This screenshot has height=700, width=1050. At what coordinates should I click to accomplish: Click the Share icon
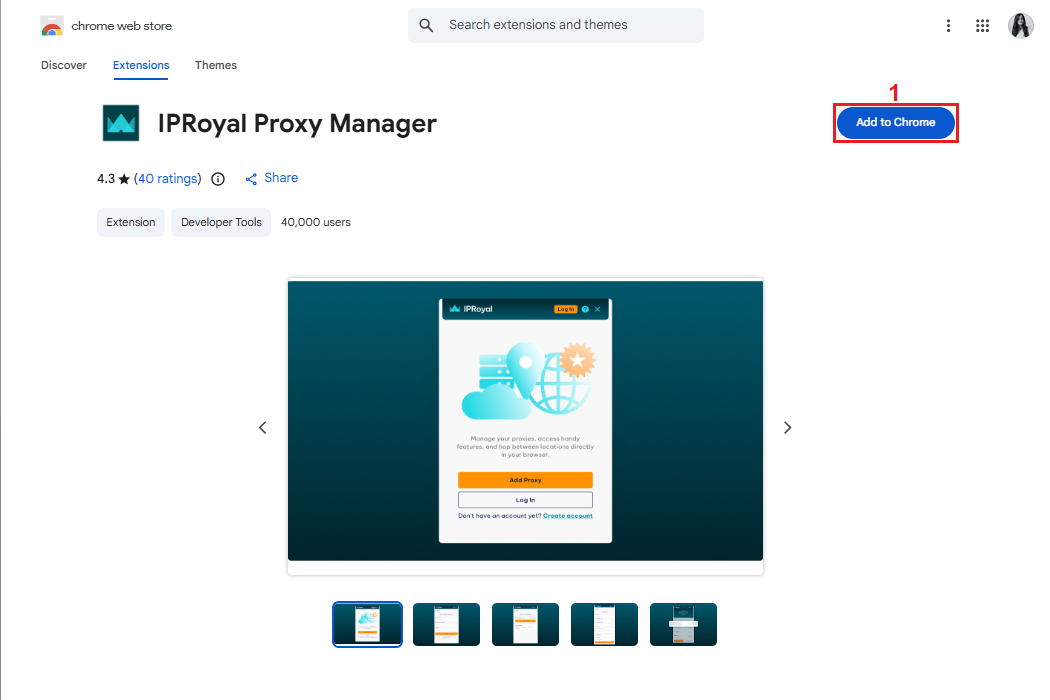252,179
